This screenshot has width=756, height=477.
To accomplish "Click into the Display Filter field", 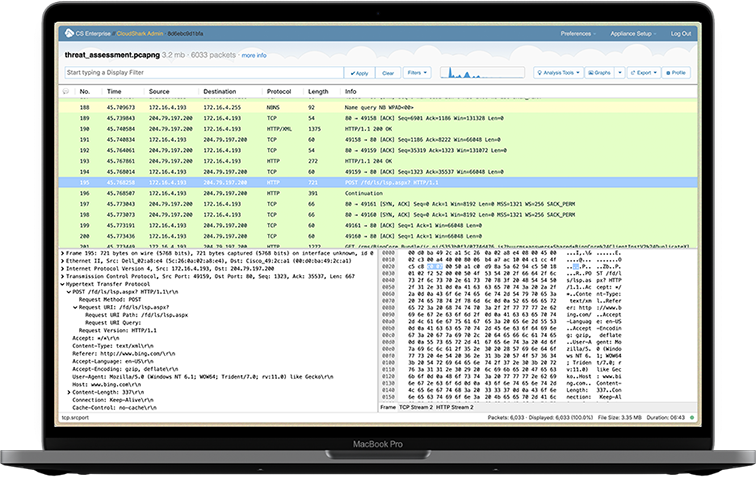I will 204,72.
